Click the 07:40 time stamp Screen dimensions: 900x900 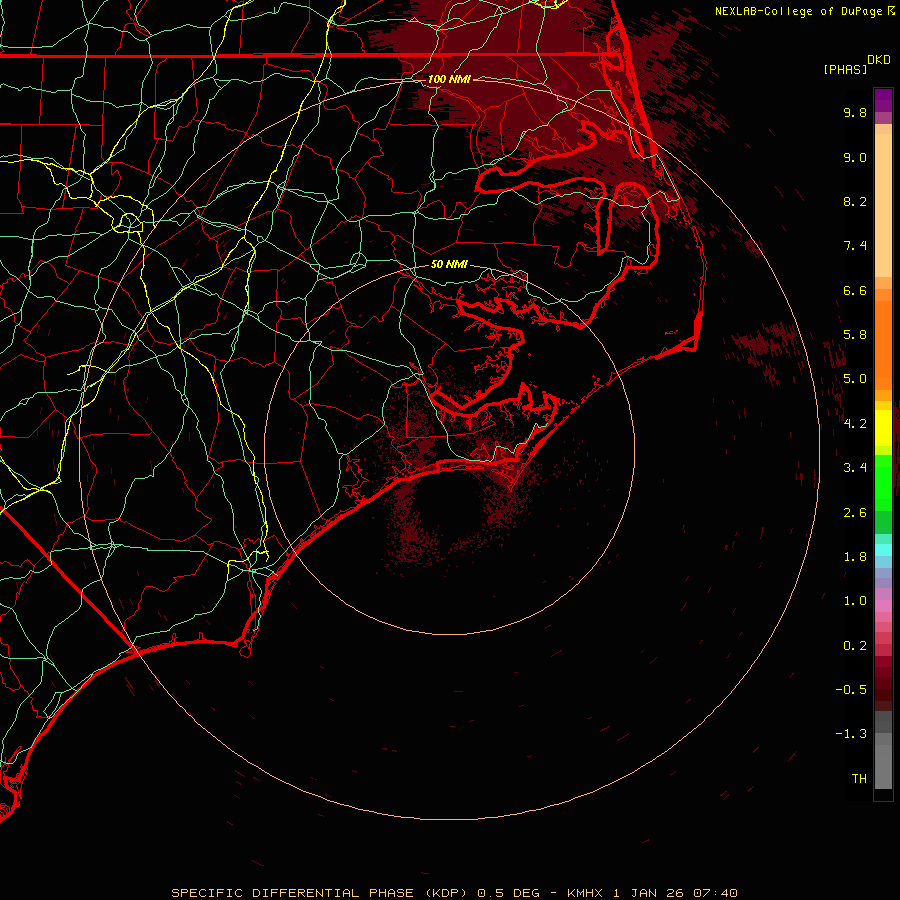[x=715, y=893]
